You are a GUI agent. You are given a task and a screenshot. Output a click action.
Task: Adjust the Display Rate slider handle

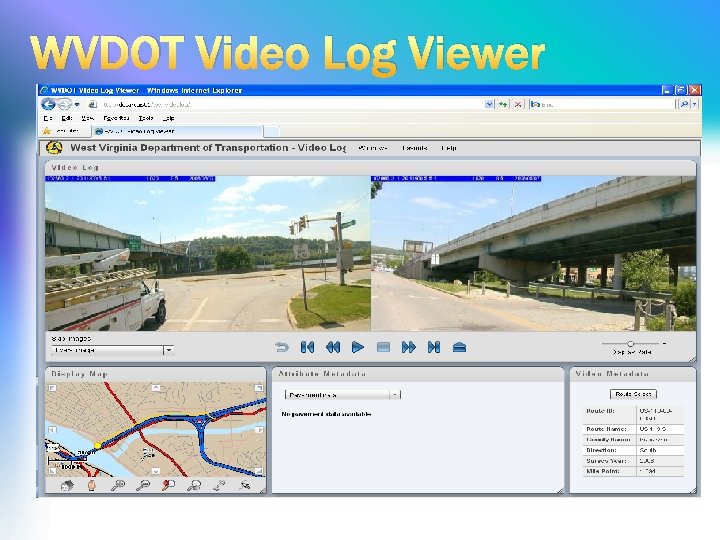point(630,343)
